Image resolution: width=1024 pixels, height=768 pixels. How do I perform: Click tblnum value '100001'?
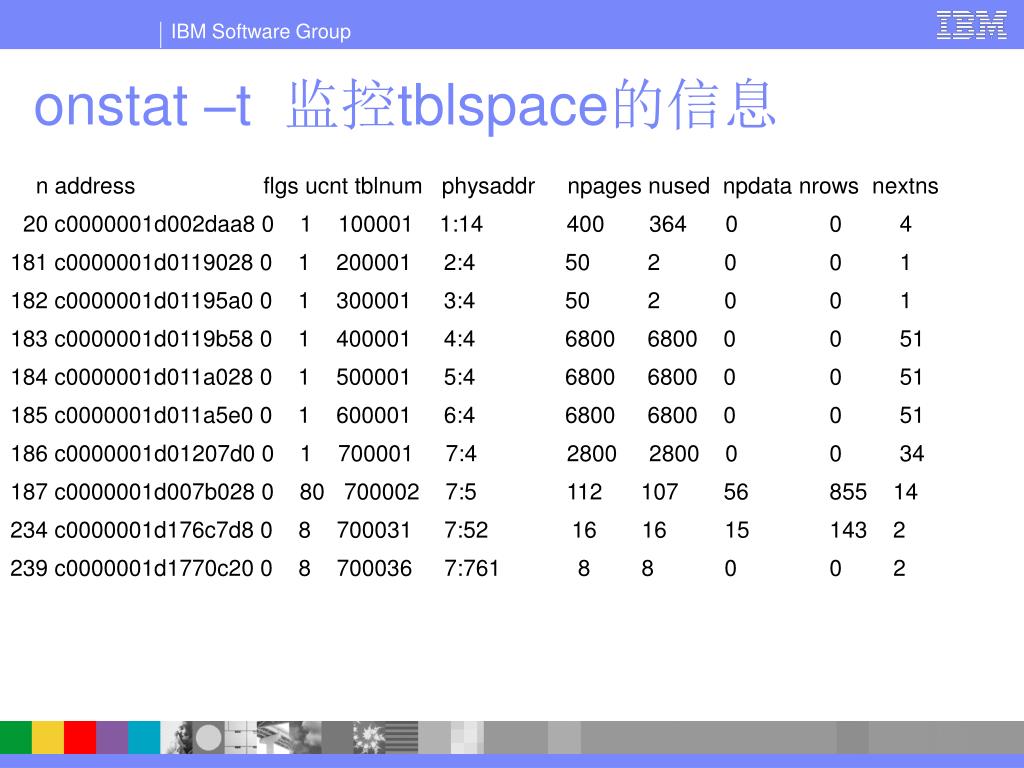(x=375, y=225)
